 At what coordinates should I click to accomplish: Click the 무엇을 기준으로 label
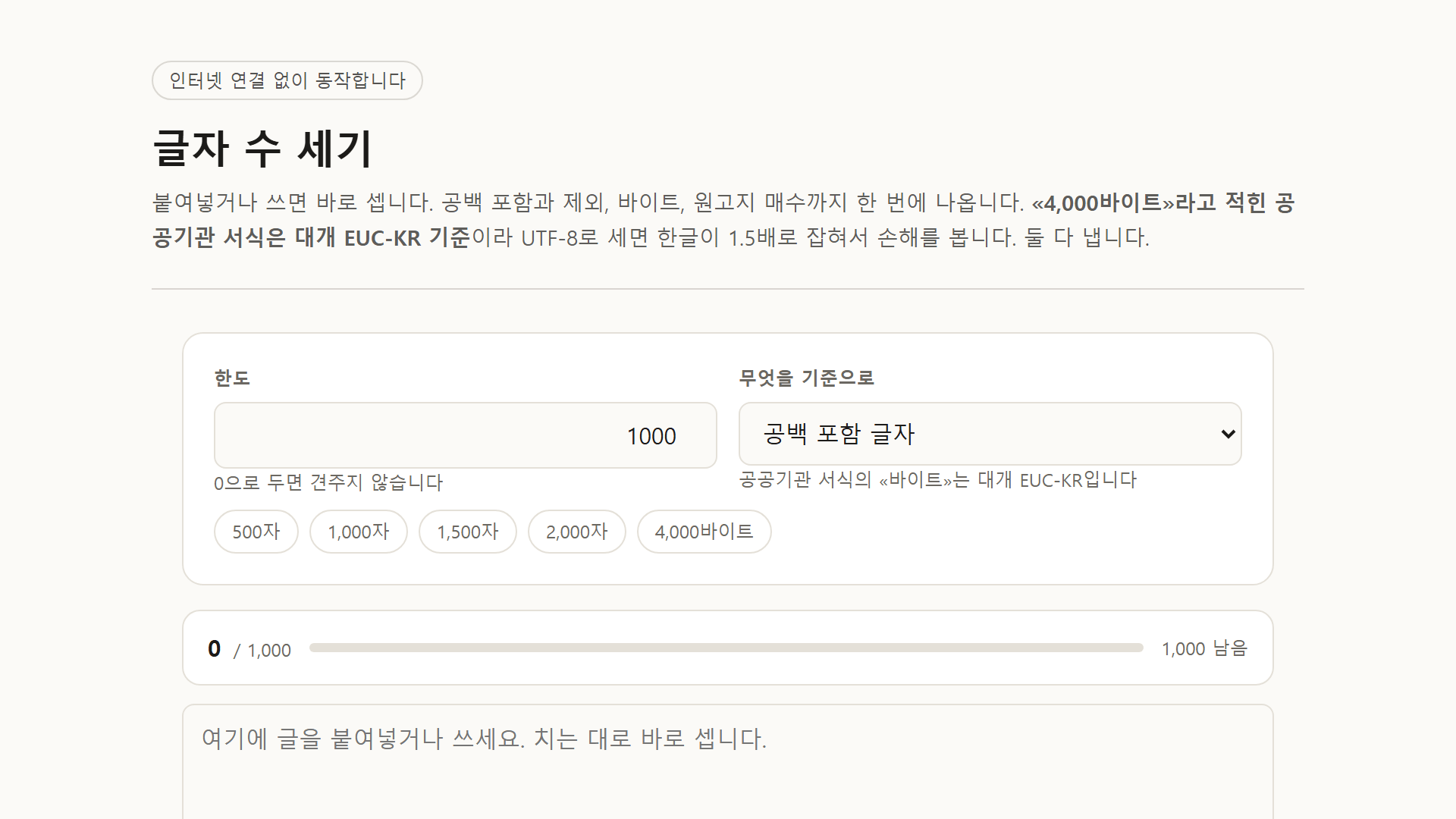(807, 378)
